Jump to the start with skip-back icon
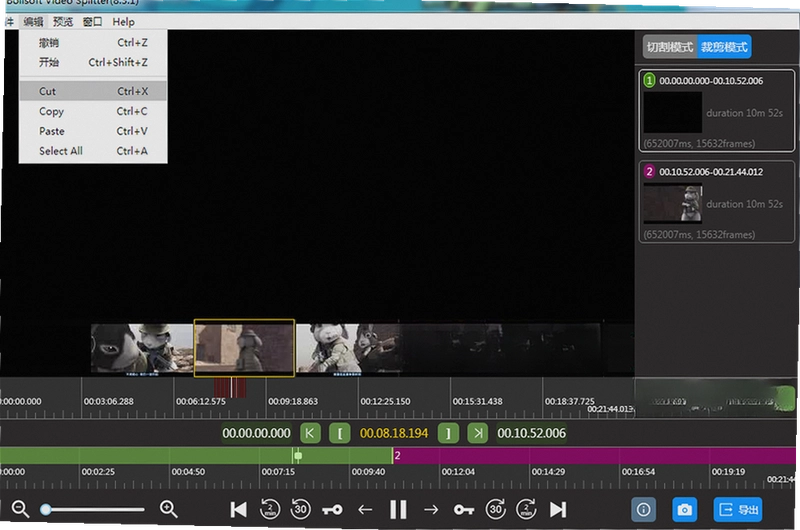This screenshot has height=530, width=800. [x=238, y=509]
